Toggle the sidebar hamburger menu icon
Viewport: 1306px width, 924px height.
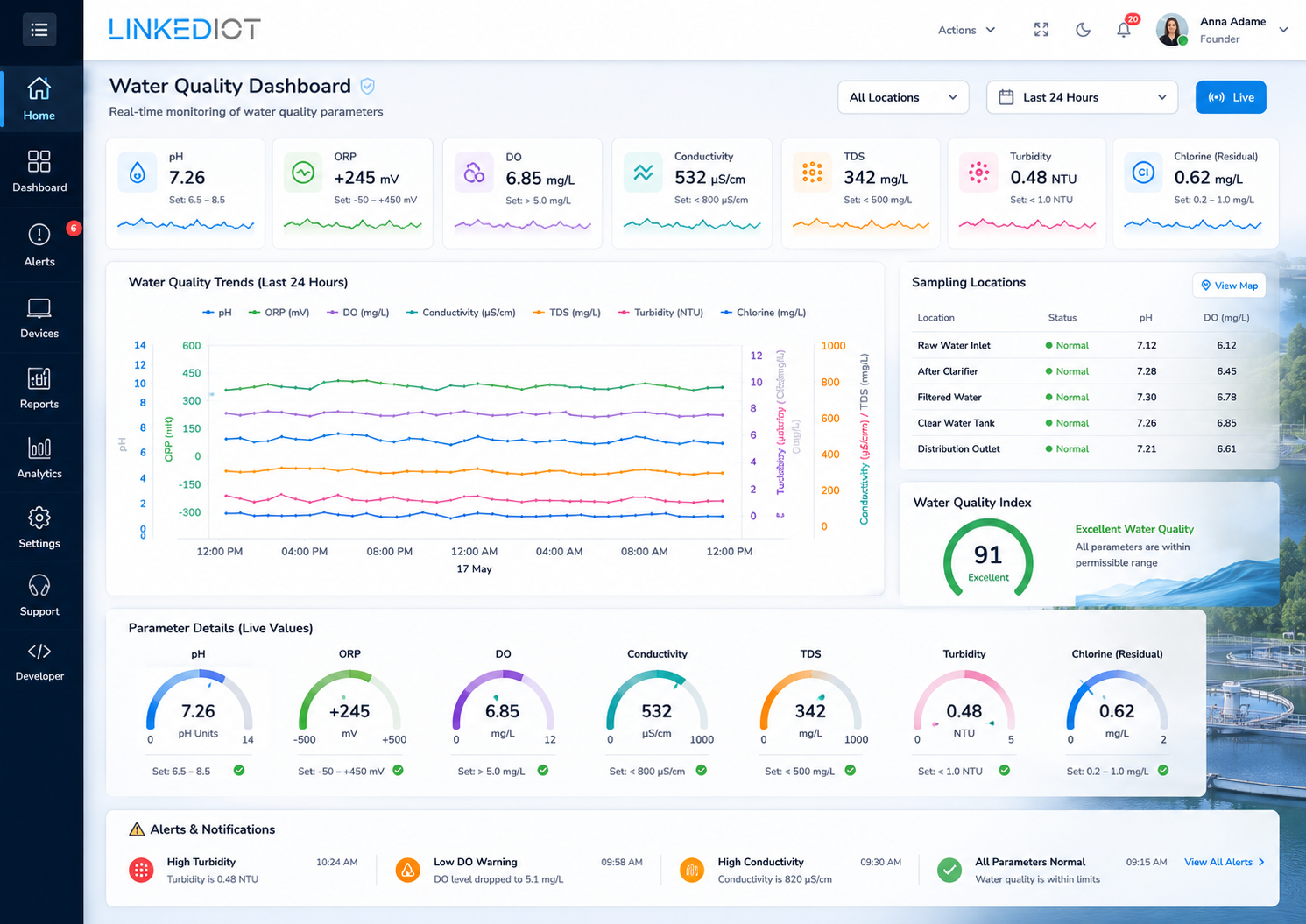pyautogui.click(x=39, y=30)
